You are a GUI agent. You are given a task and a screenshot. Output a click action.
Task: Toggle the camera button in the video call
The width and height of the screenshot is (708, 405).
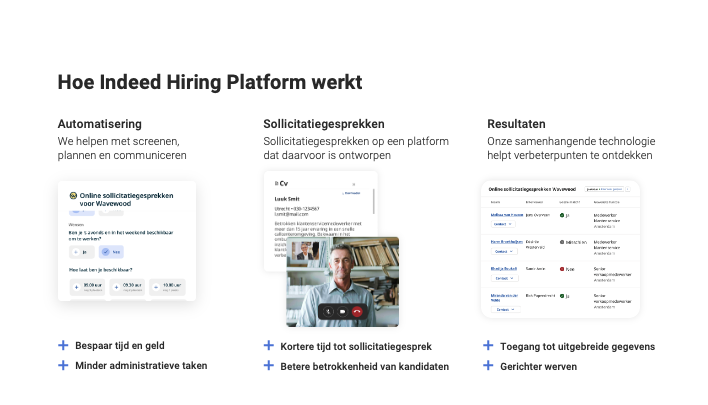point(343,312)
